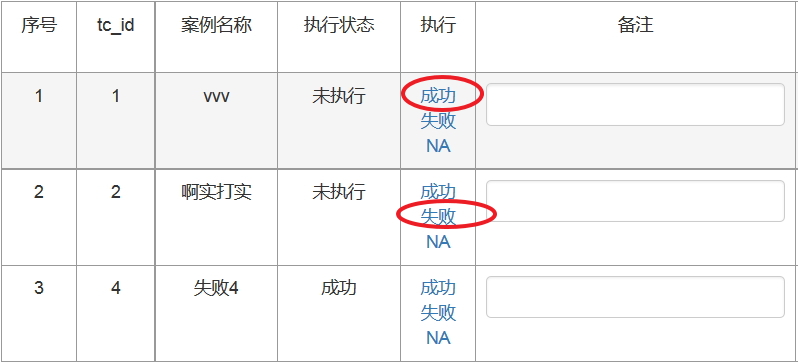
Task: Click blue 成功 link for case 失败4
Action: coord(438,288)
